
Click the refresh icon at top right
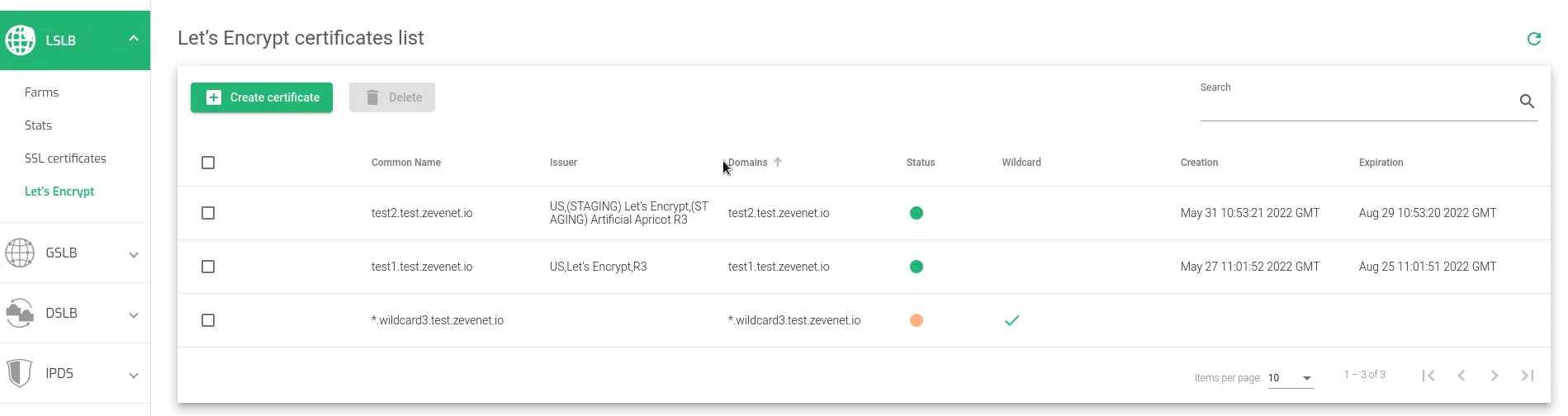click(x=1533, y=39)
